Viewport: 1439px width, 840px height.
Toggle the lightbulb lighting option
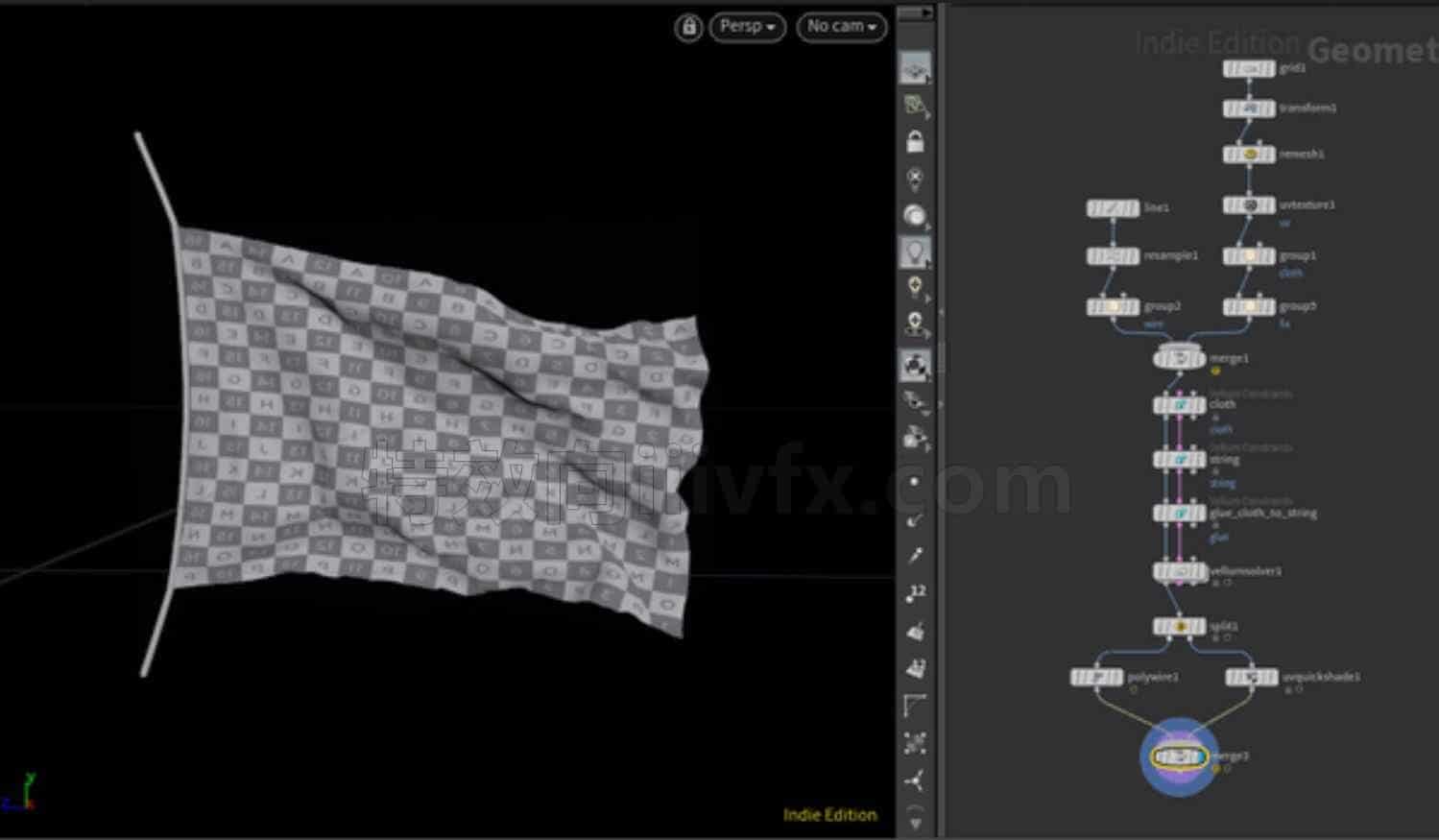tap(915, 252)
